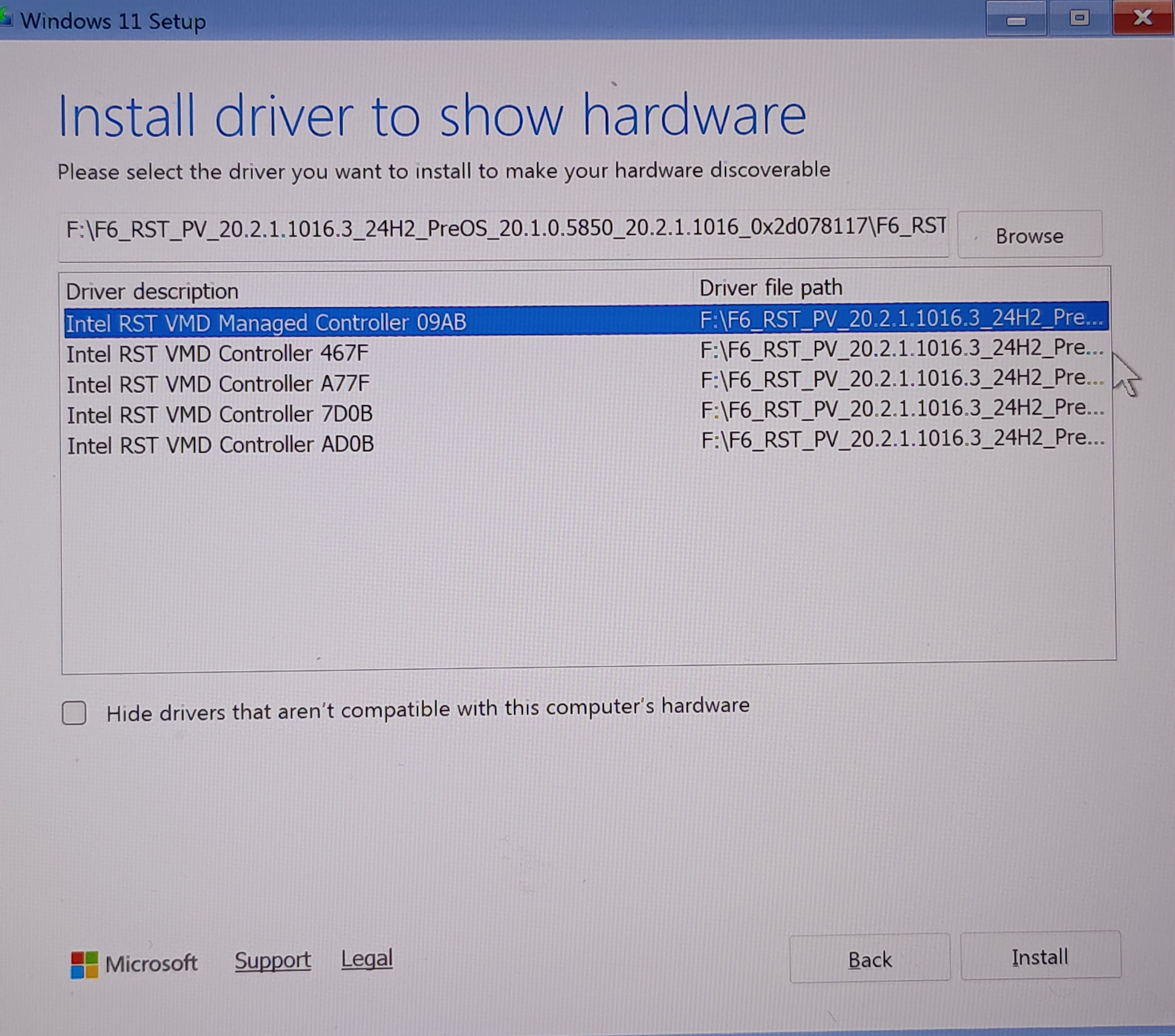Click the file path cell for AD0B
1175x1036 pixels.
pos(903,439)
